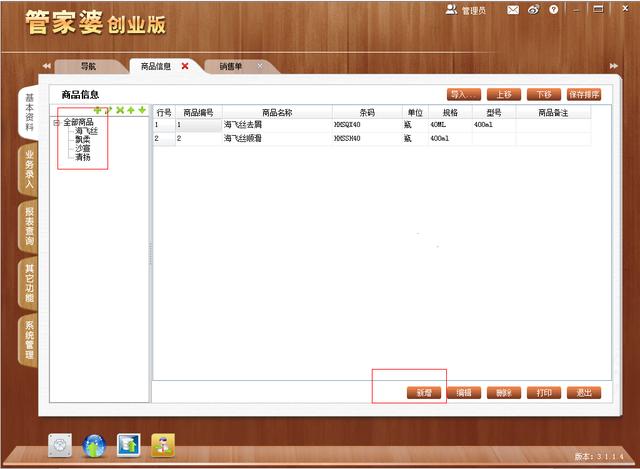Select 清扬 category in tree
The image size is (640, 469).
pos(82,158)
